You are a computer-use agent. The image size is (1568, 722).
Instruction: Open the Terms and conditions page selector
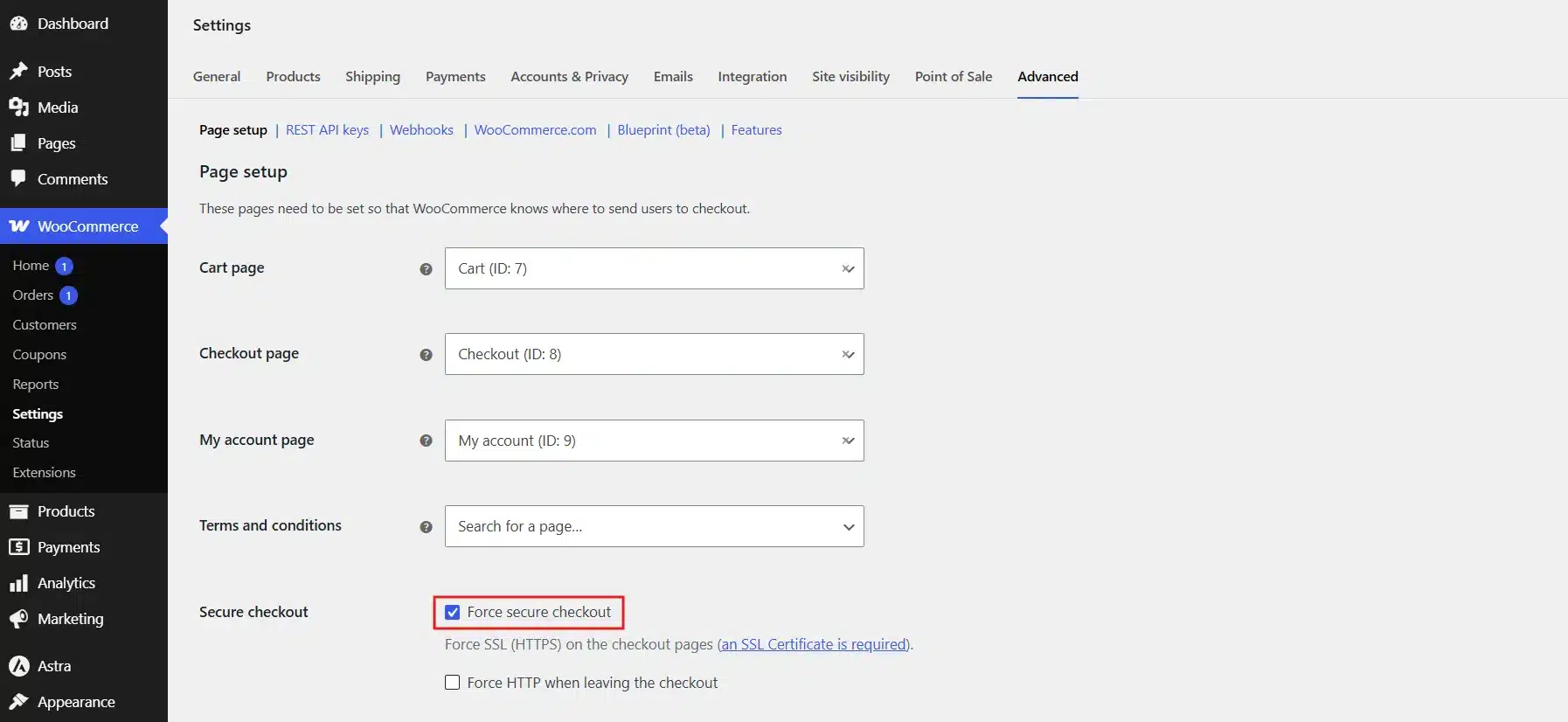click(x=655, y=526)
